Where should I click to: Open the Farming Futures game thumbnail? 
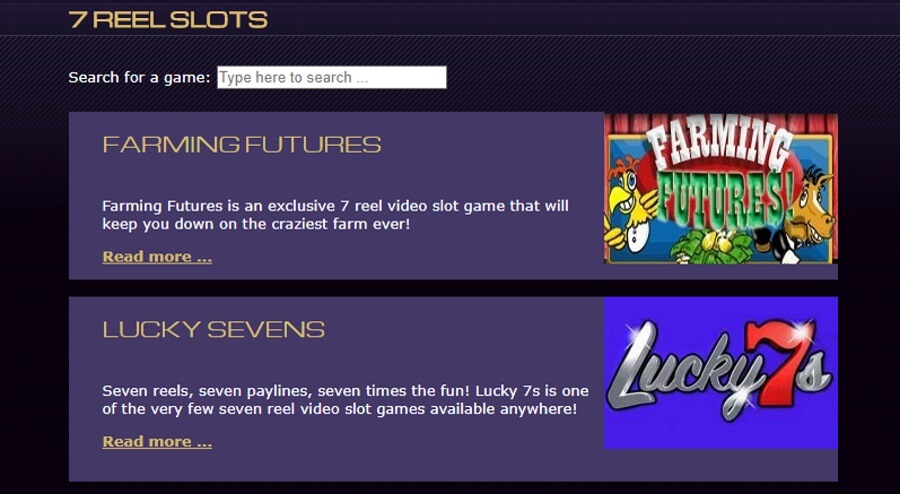tap(720, 189)
